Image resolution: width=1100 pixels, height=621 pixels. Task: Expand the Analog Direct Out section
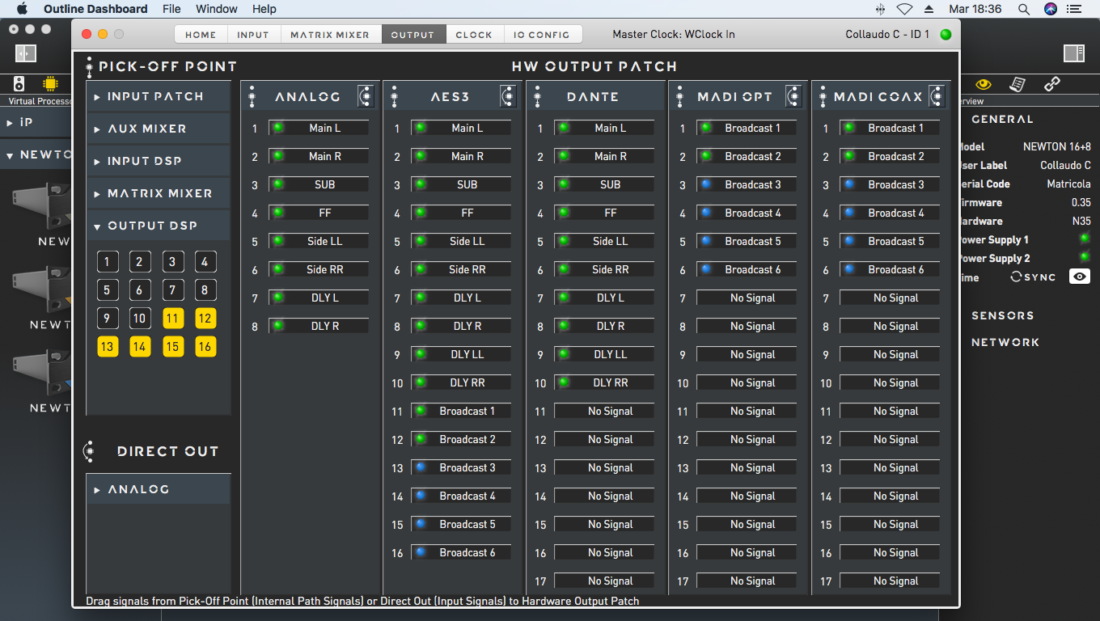159,489
